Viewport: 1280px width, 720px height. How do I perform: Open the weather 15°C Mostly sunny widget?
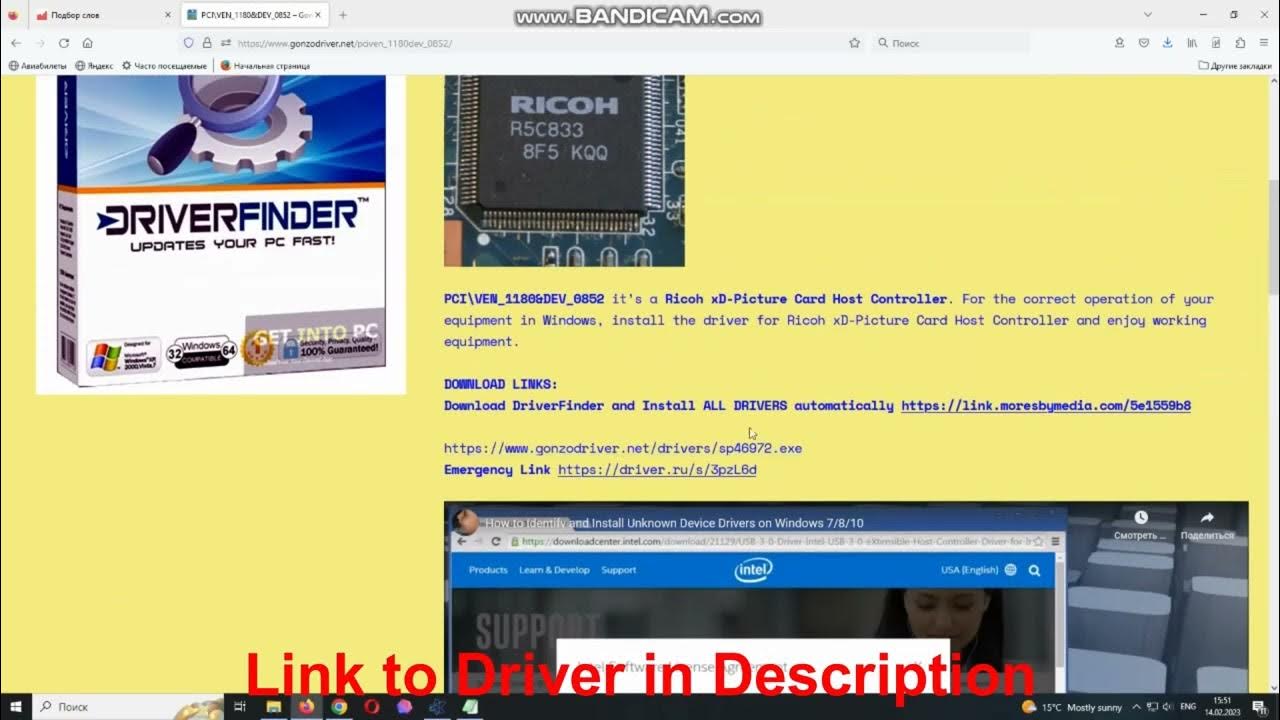tap(1071, 707)
